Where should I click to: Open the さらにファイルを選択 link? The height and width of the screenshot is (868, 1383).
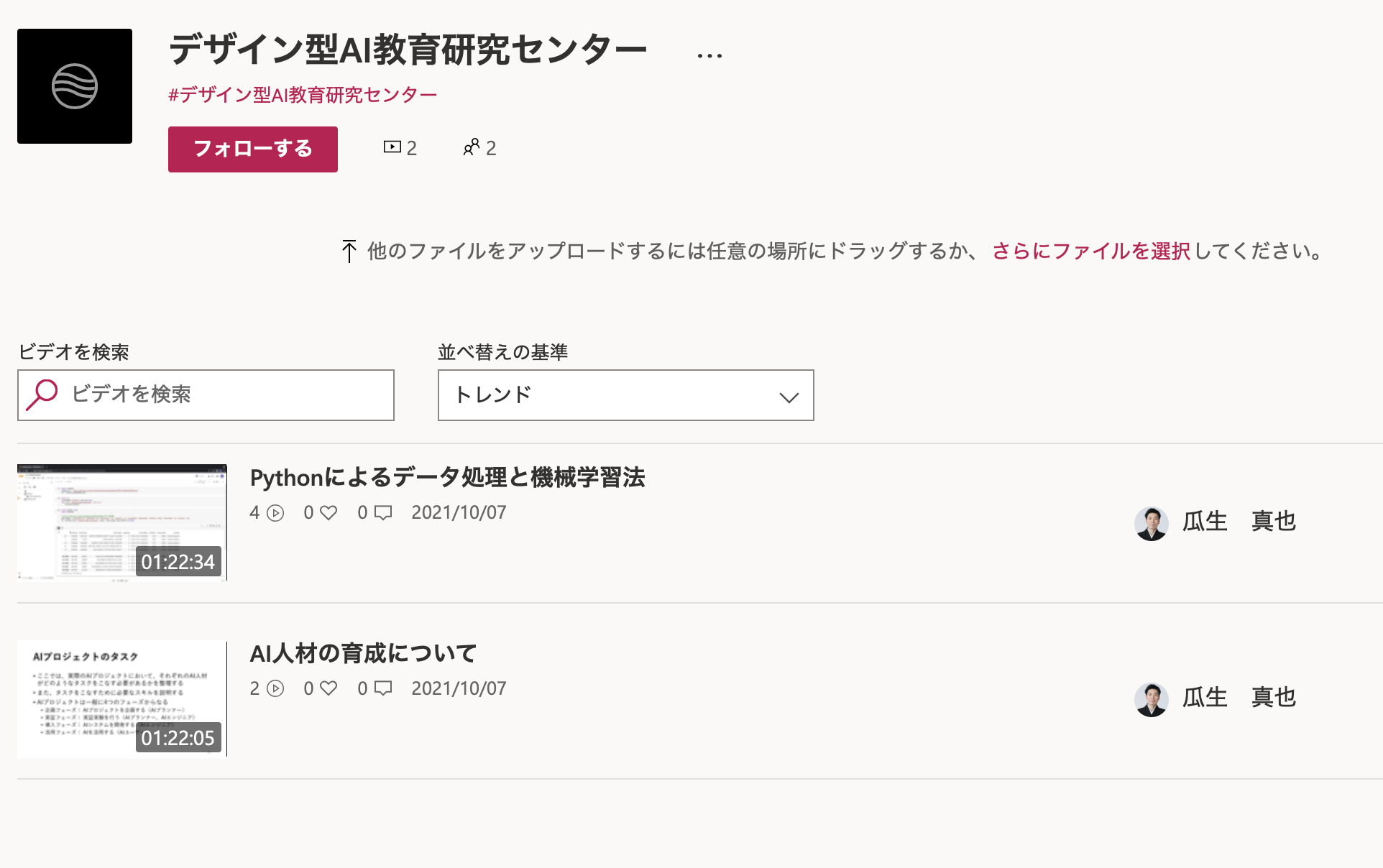[x=1091, y=251]
